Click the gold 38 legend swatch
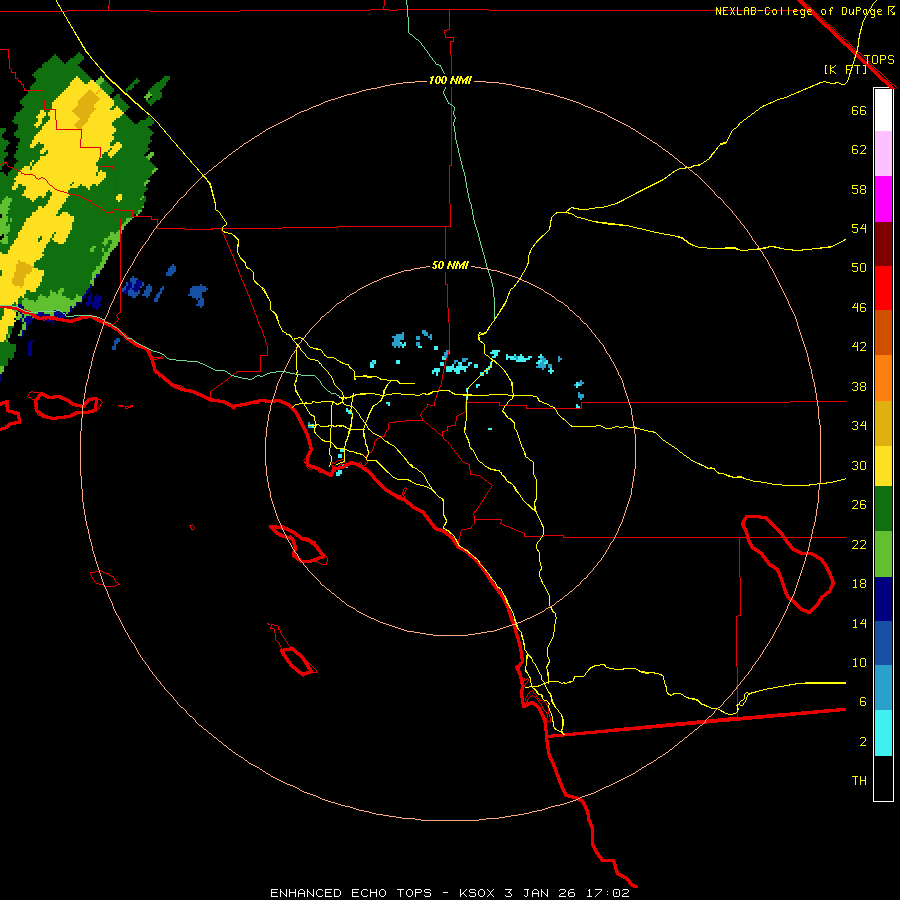Screen dimensions: 900x900 tap(883, 423)
